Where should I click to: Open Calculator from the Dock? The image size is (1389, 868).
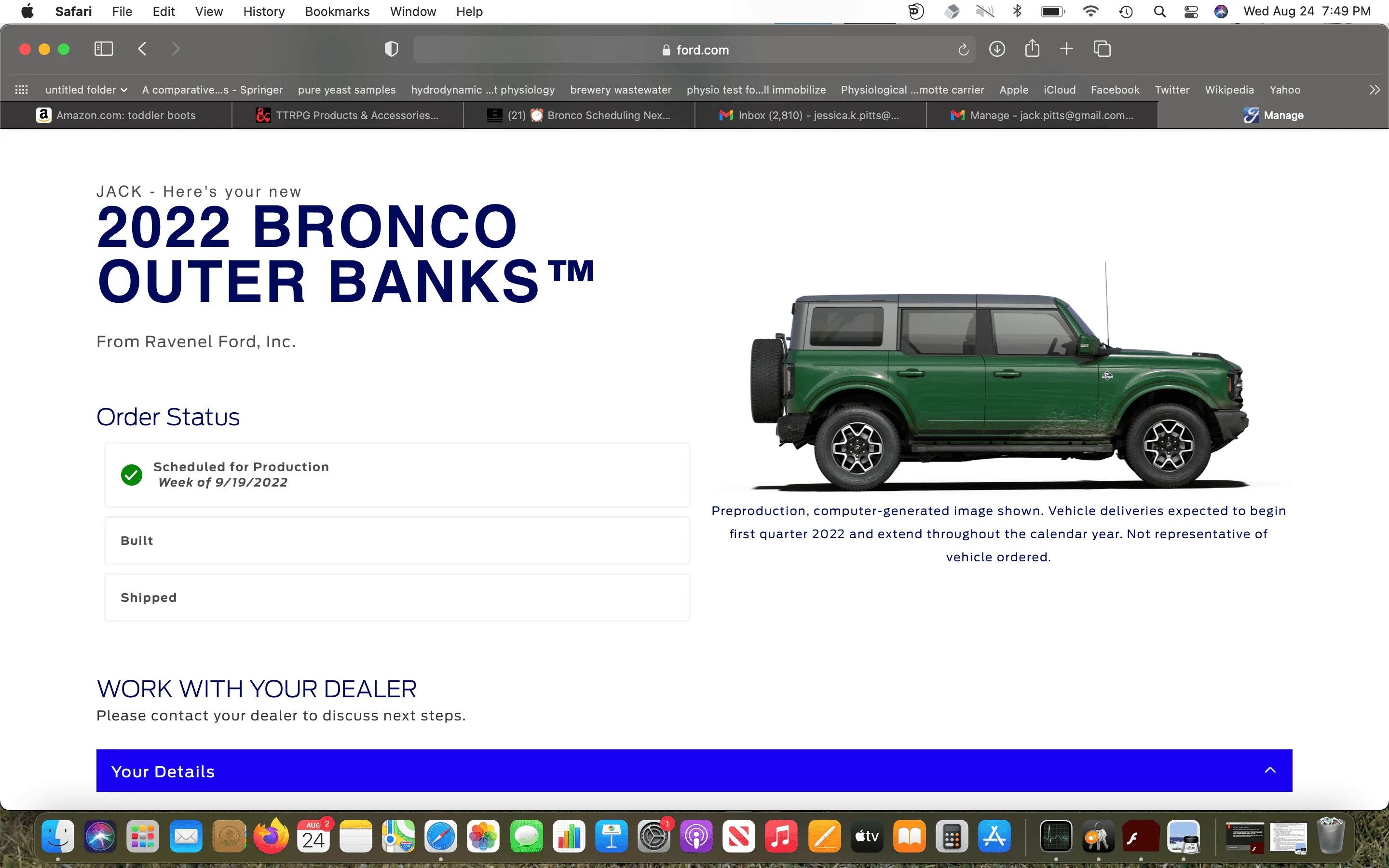click(952, 836)
